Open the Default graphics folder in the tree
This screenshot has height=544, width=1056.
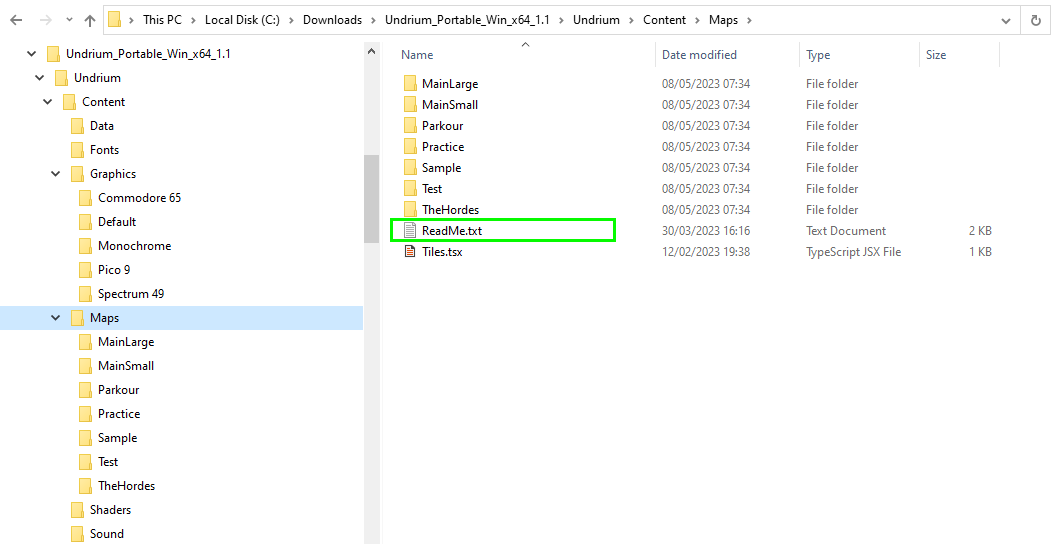coord(117,222)
